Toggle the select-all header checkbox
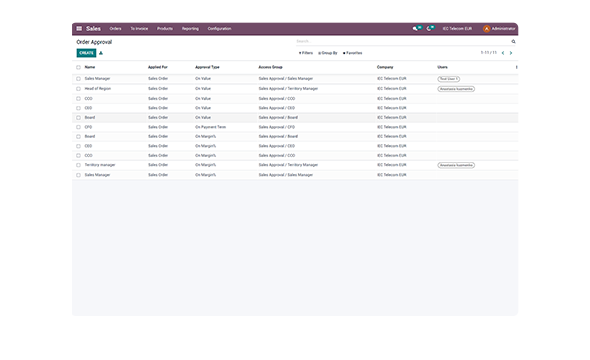Image resolution: width=590 pixels, height=360 pixels. click(x=78, y=67)
